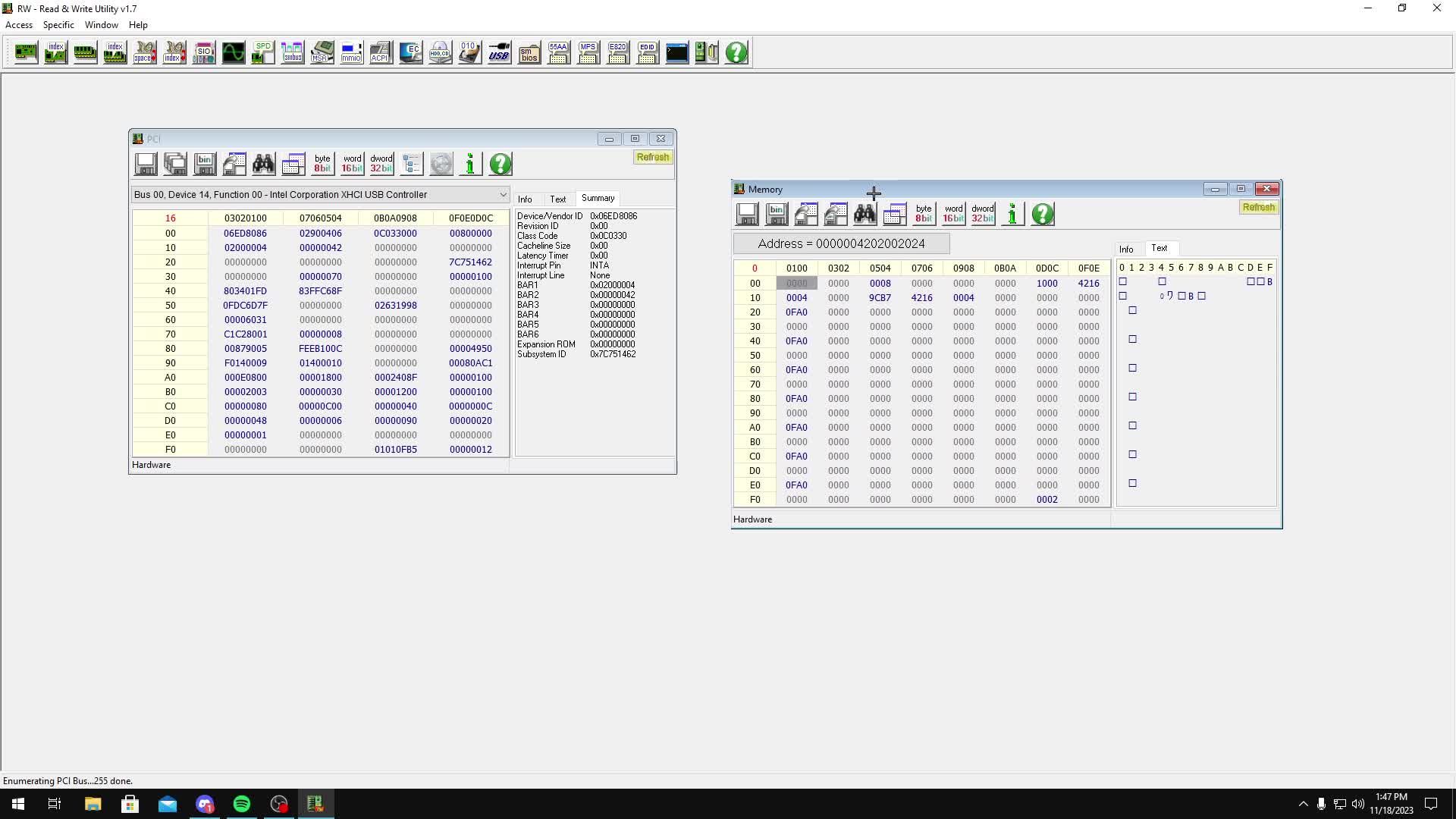
Task: Switch to Info tab in Memory window
Action: (1126, 249)
